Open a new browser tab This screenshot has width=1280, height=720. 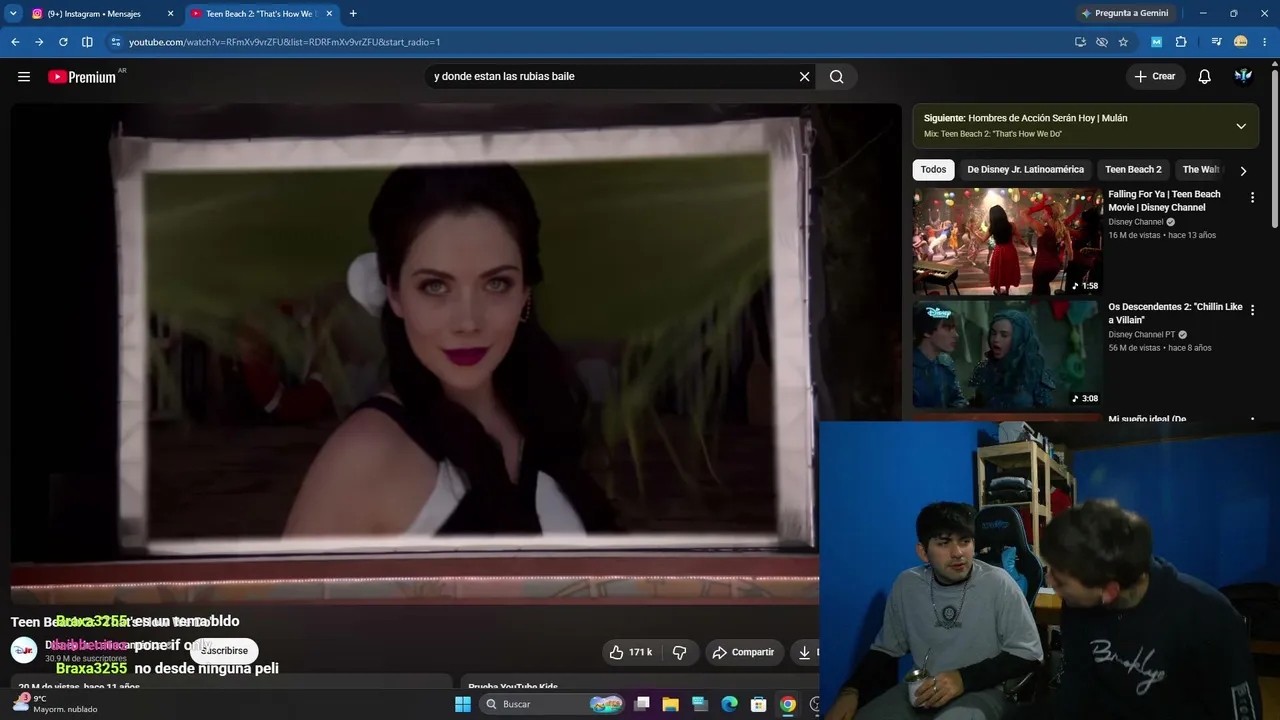tap(353, 14)
